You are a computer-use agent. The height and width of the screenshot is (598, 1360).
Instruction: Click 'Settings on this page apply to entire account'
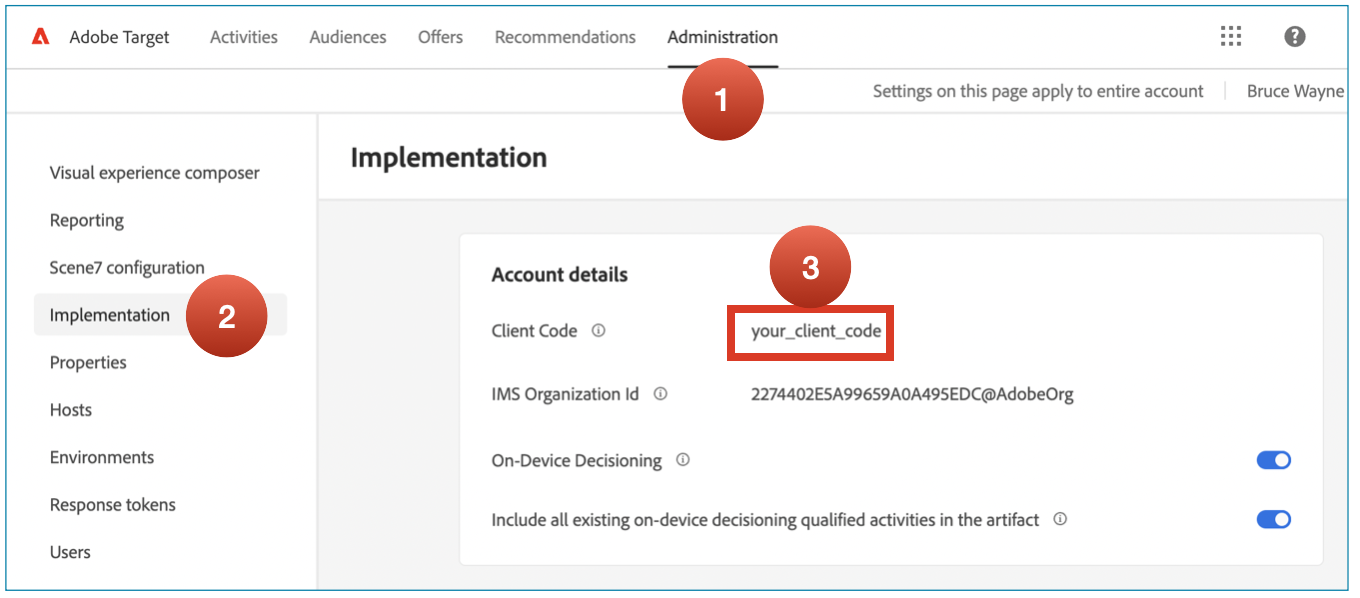(1038, 91)
